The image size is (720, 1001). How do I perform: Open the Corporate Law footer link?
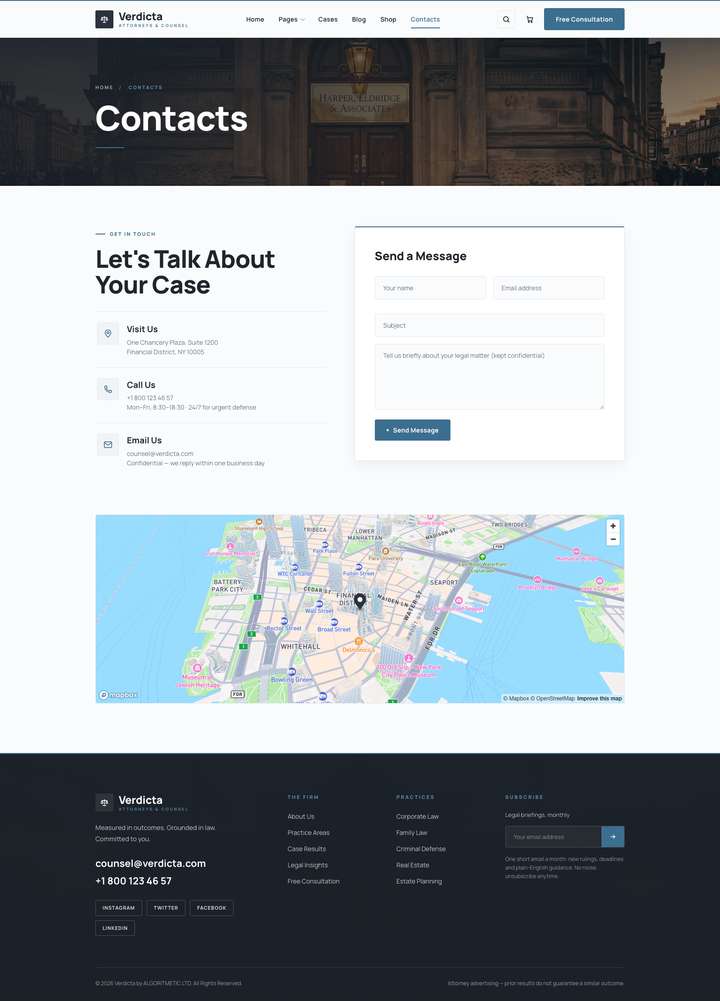coord(417,817)
